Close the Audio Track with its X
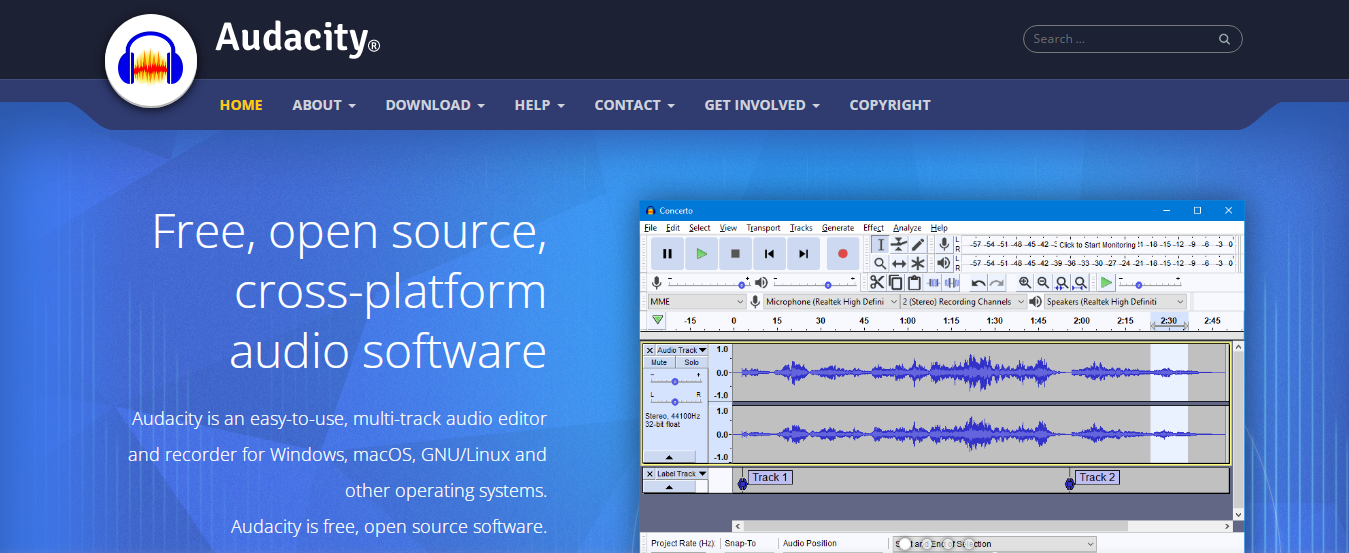Viewport: 1349px width, 553px height. click(650, 350)
